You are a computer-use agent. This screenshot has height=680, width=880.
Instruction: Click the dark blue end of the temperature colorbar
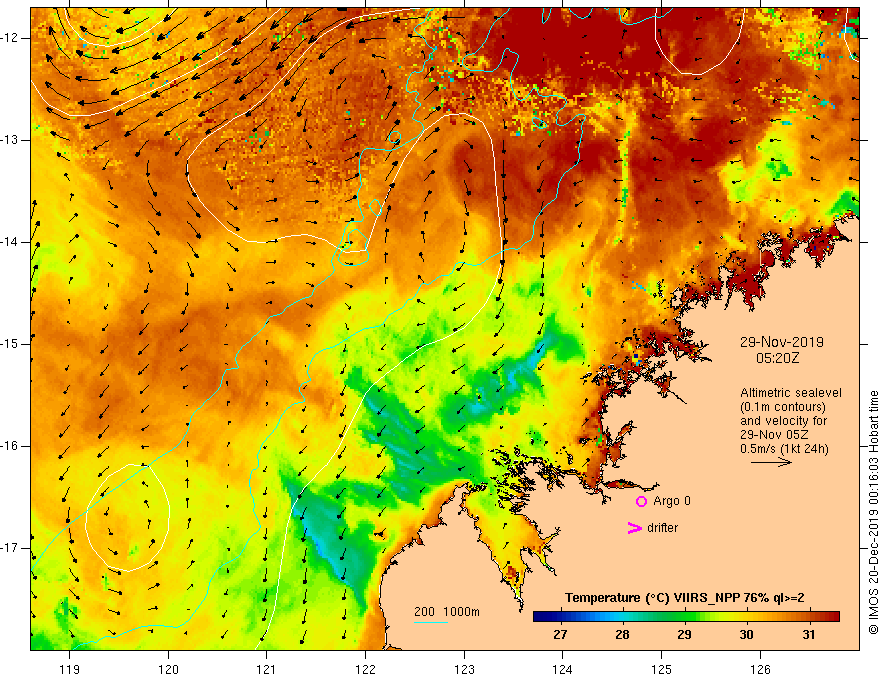tap(540, 617)
